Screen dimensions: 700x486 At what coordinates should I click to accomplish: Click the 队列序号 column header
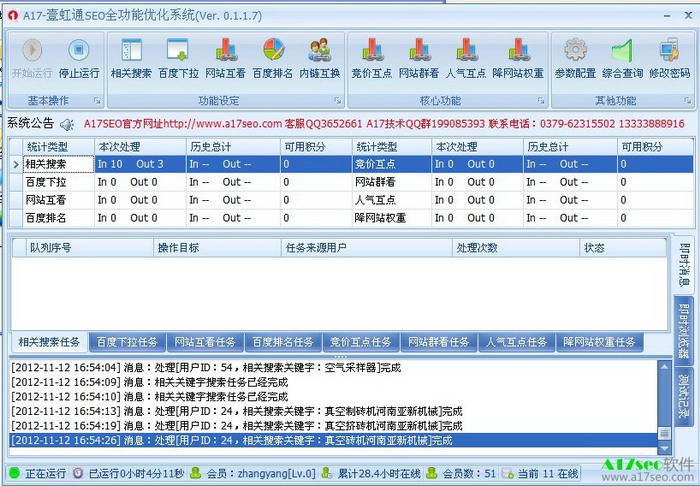pyautogui.click(x=89, y=248)
